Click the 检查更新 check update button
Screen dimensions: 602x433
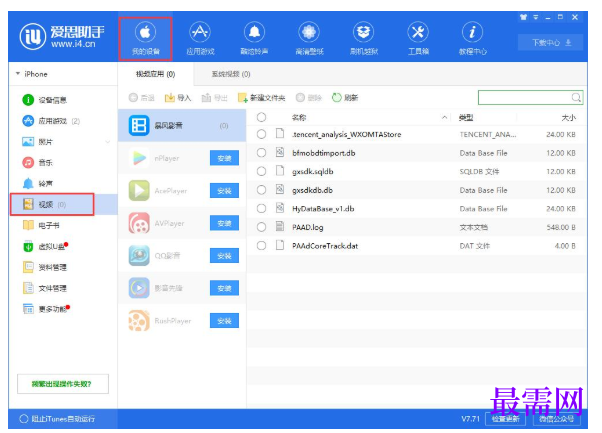click(x=506, y=419)
